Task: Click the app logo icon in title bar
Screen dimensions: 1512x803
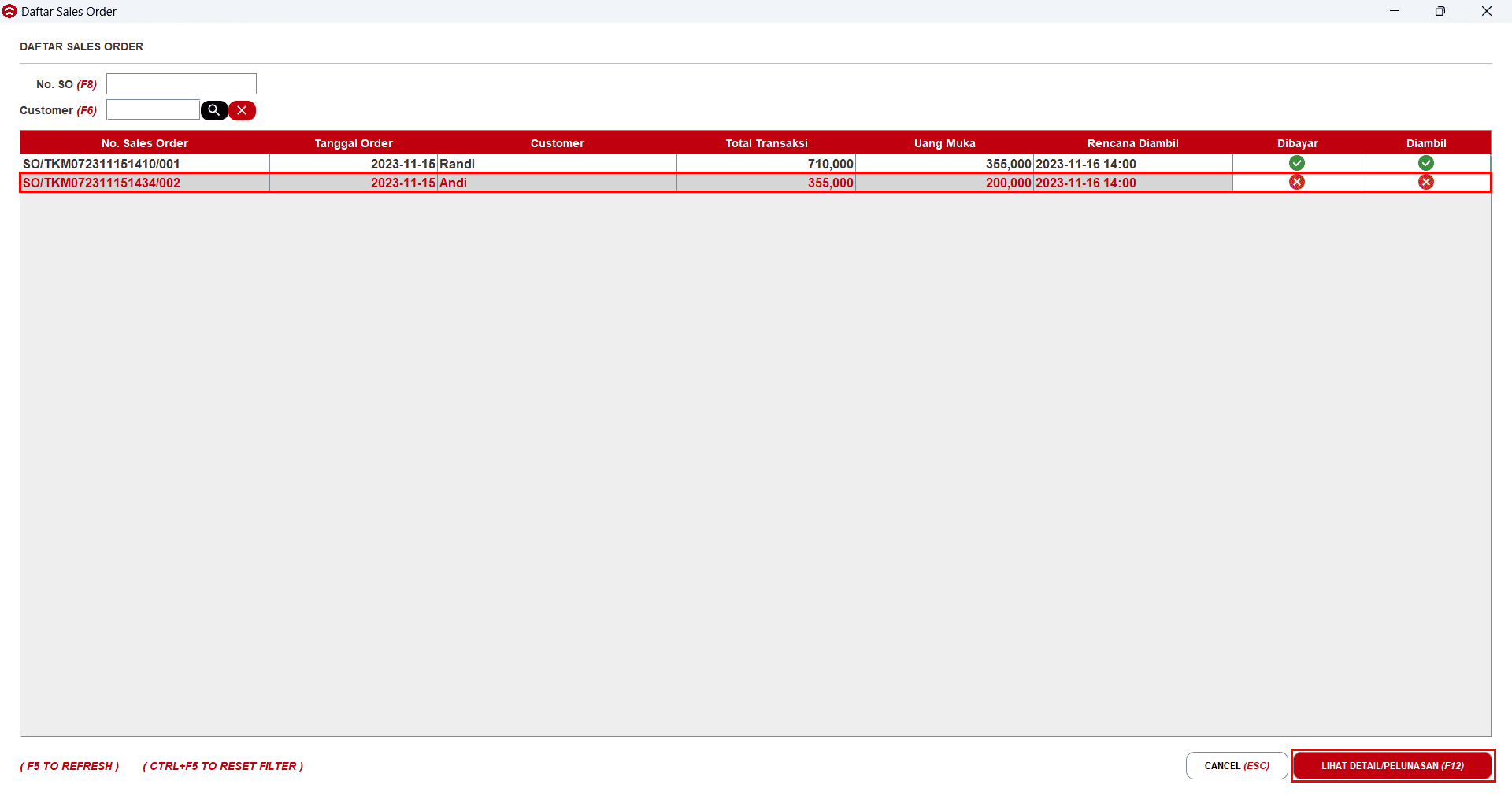Action: pyautogui.click(x=9, y=11)
